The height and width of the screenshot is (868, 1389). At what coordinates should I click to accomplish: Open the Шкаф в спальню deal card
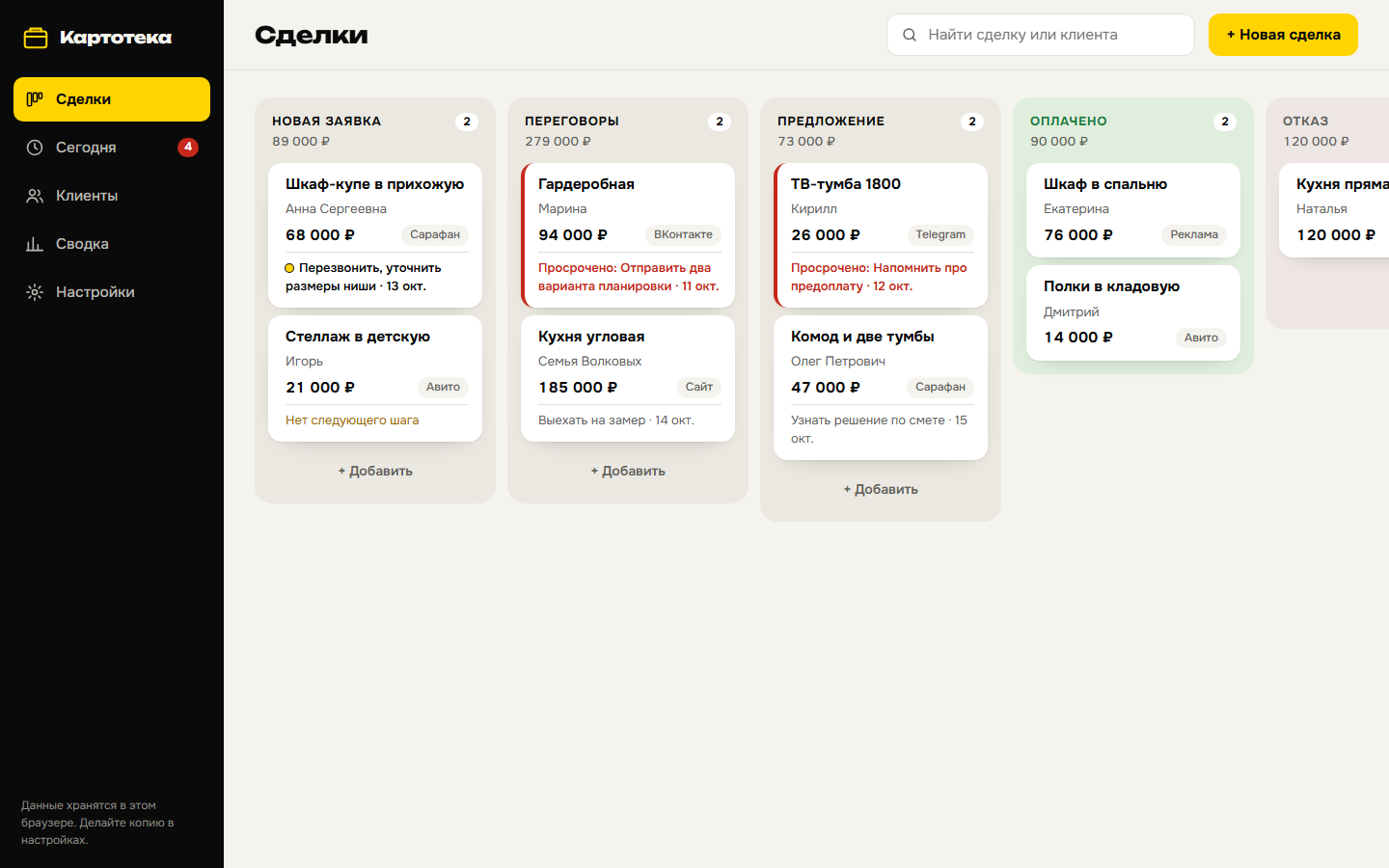tap(1133, 210)
